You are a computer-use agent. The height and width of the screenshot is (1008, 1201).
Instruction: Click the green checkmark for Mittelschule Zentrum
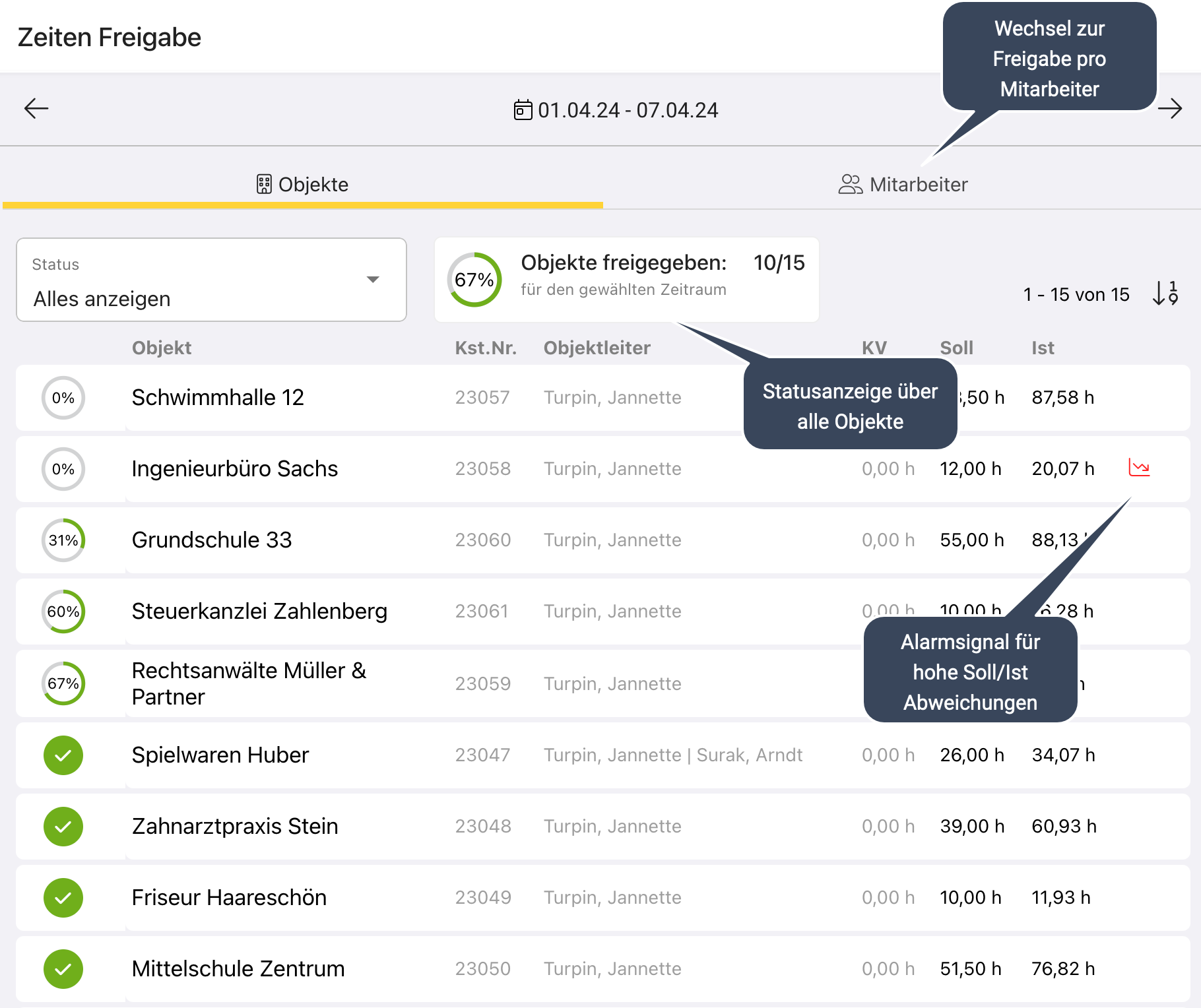63,969
